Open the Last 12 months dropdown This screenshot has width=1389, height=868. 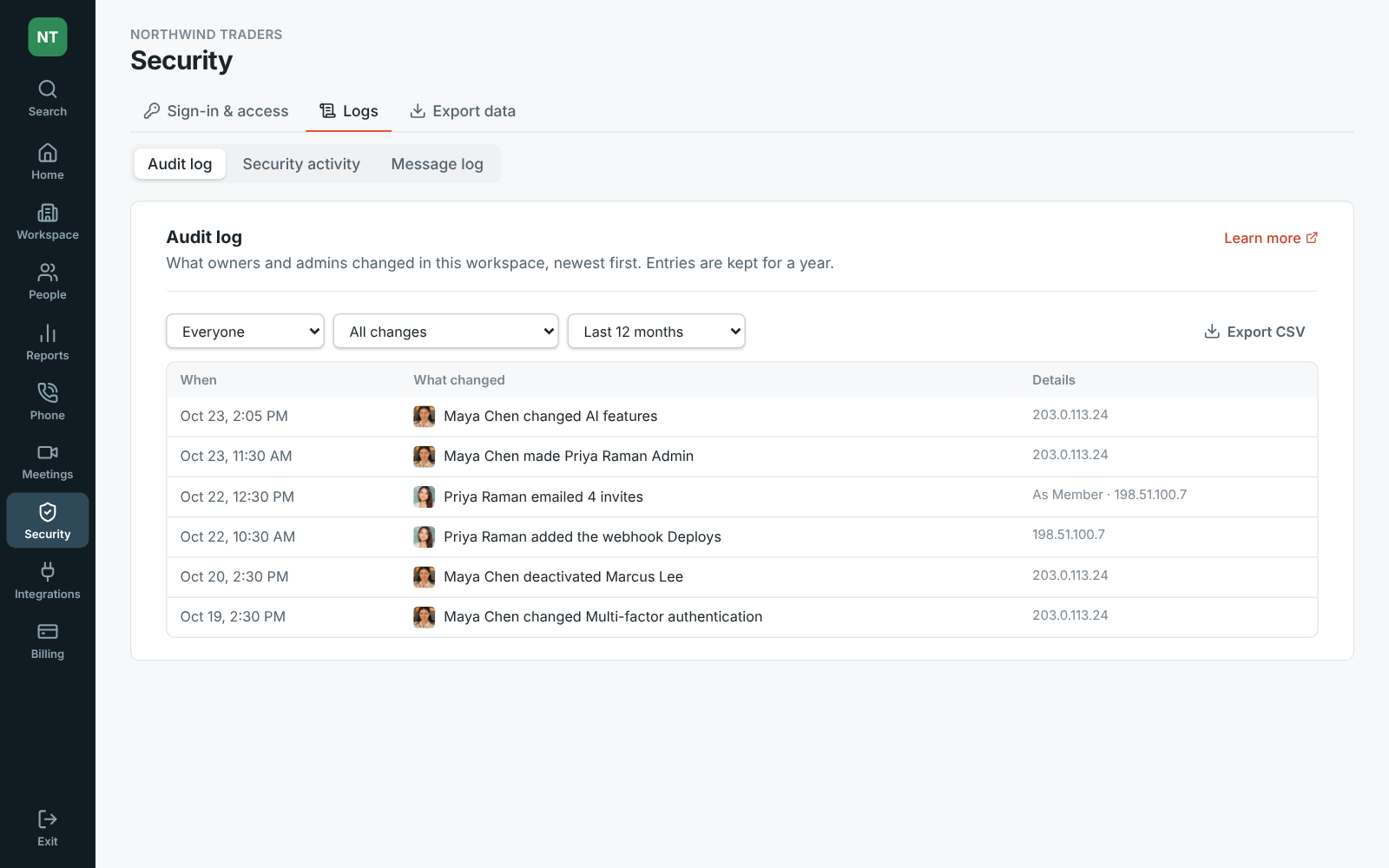(x=656, y=332)
